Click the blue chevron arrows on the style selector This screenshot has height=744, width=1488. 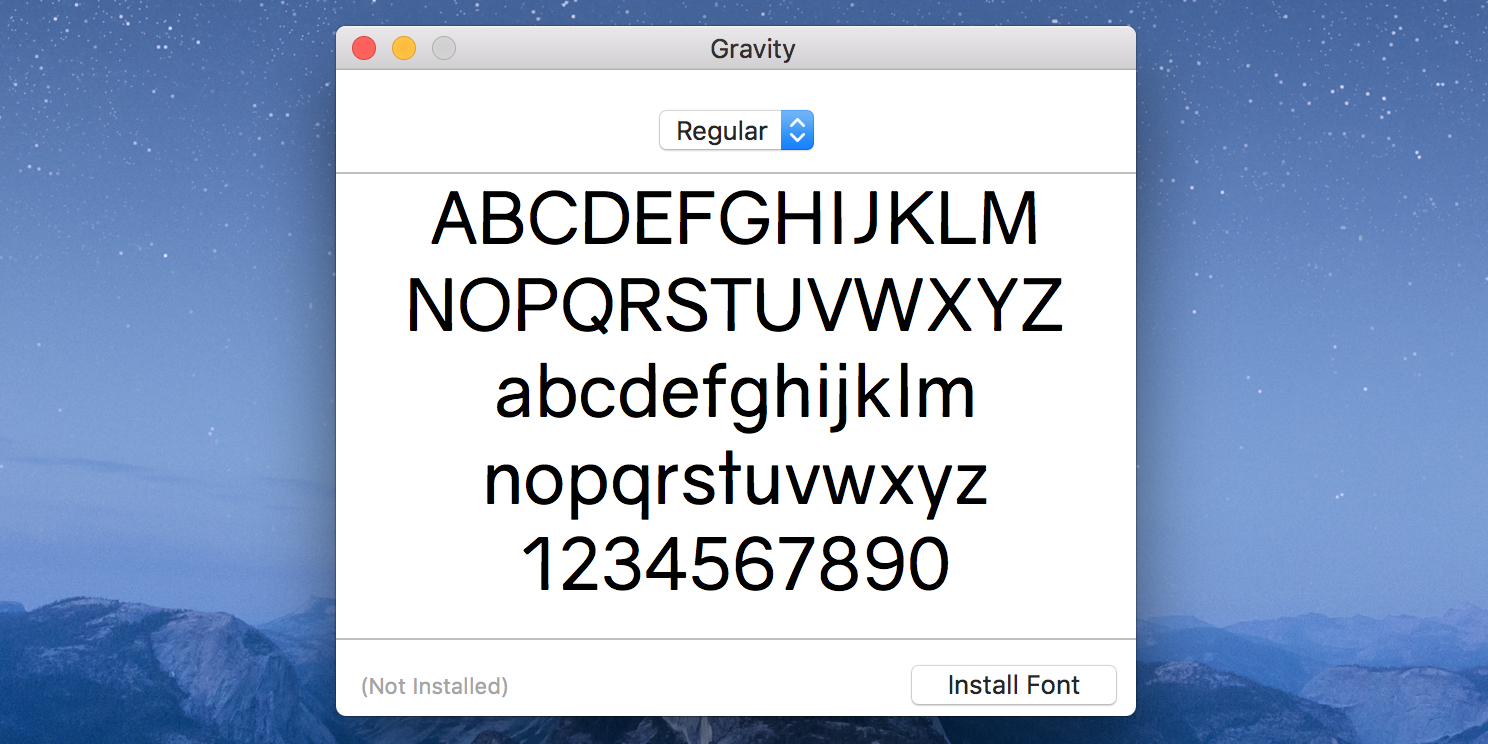coord(797,130)
